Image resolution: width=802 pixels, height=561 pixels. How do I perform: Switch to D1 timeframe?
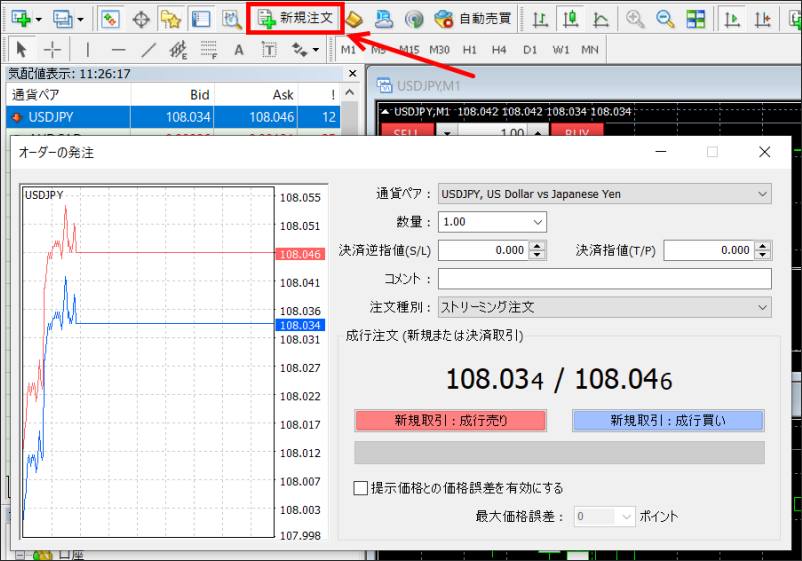[x=530, y=50]
